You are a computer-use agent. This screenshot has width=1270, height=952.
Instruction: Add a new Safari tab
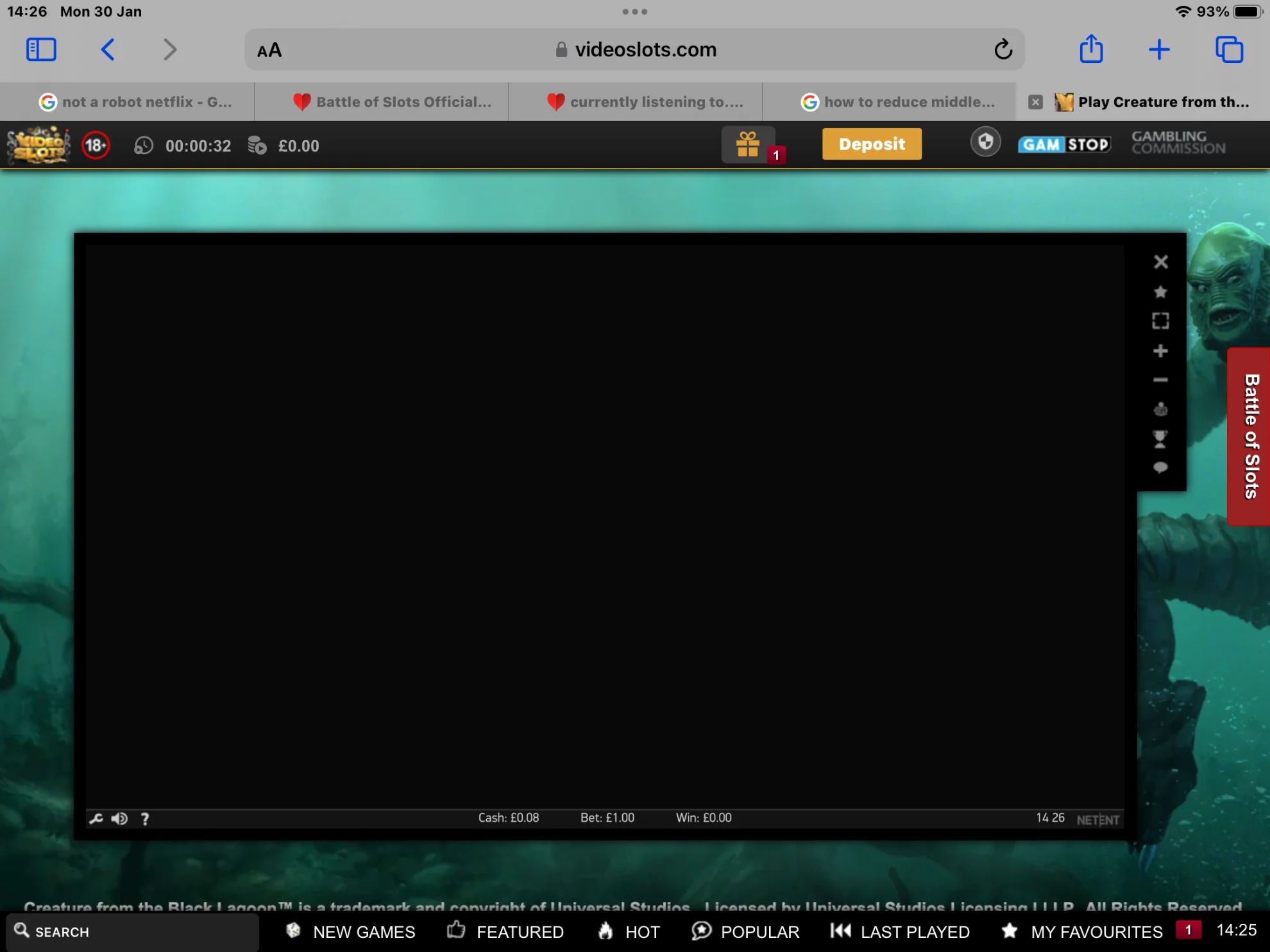point(1159,49)
